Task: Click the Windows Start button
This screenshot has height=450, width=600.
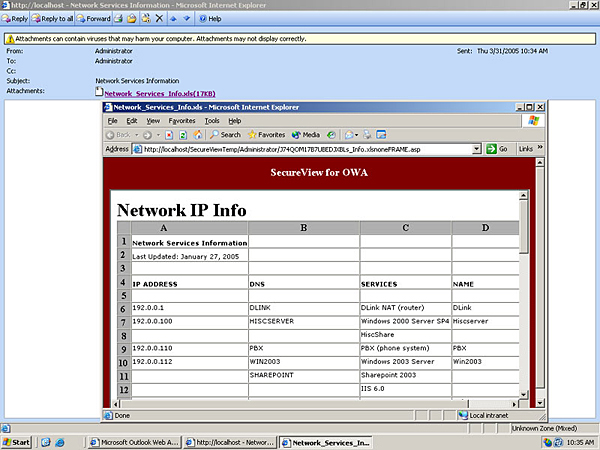Action: [18, 441]
